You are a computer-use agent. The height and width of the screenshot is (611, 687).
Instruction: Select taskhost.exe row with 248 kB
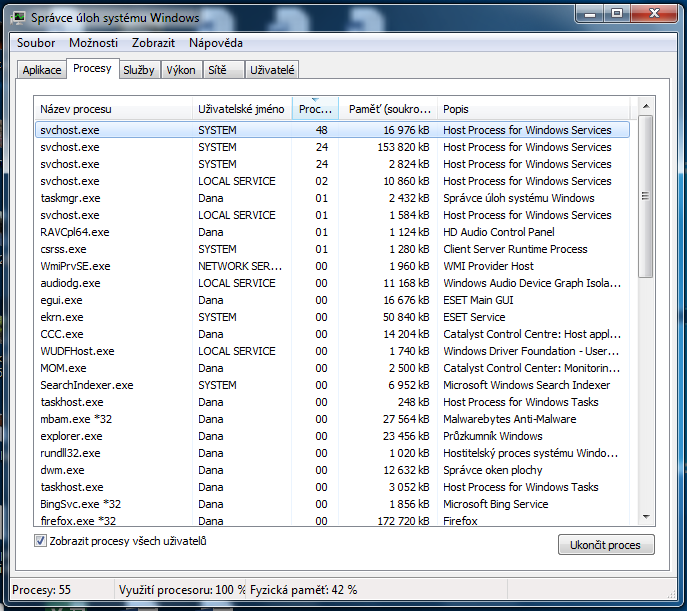pos(332,402)
